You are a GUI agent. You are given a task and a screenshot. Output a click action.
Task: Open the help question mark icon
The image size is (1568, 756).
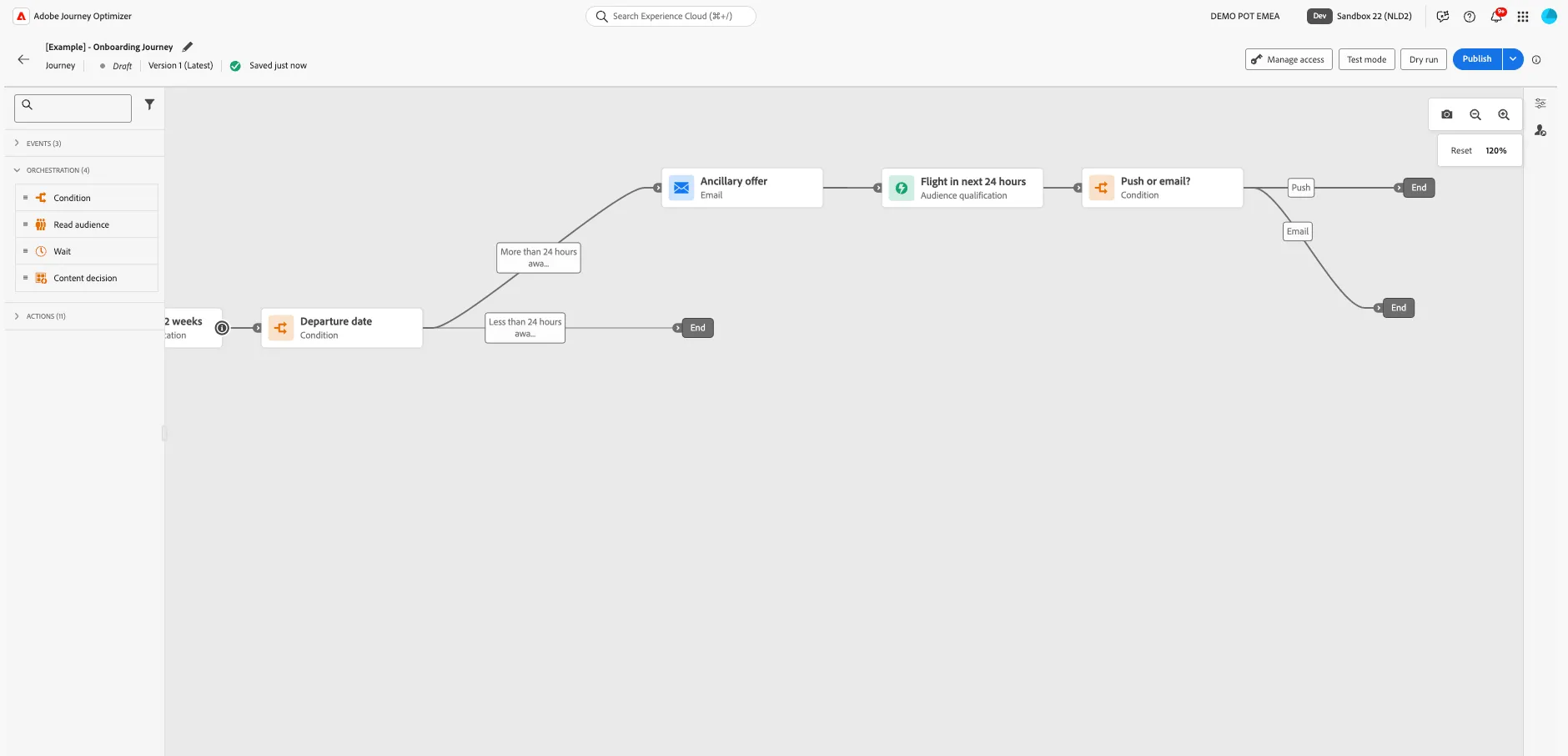[1470, 16]
